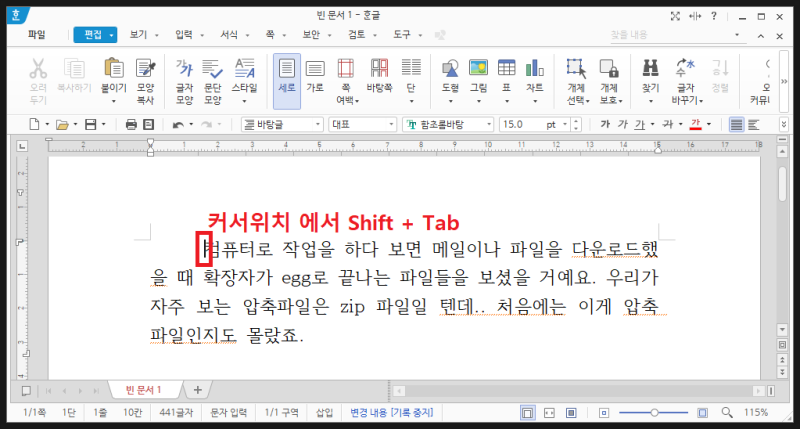Screen dimensions: 800x429
Task: Open the font size pt dropdown arrow
Action: tap(565, 124)
